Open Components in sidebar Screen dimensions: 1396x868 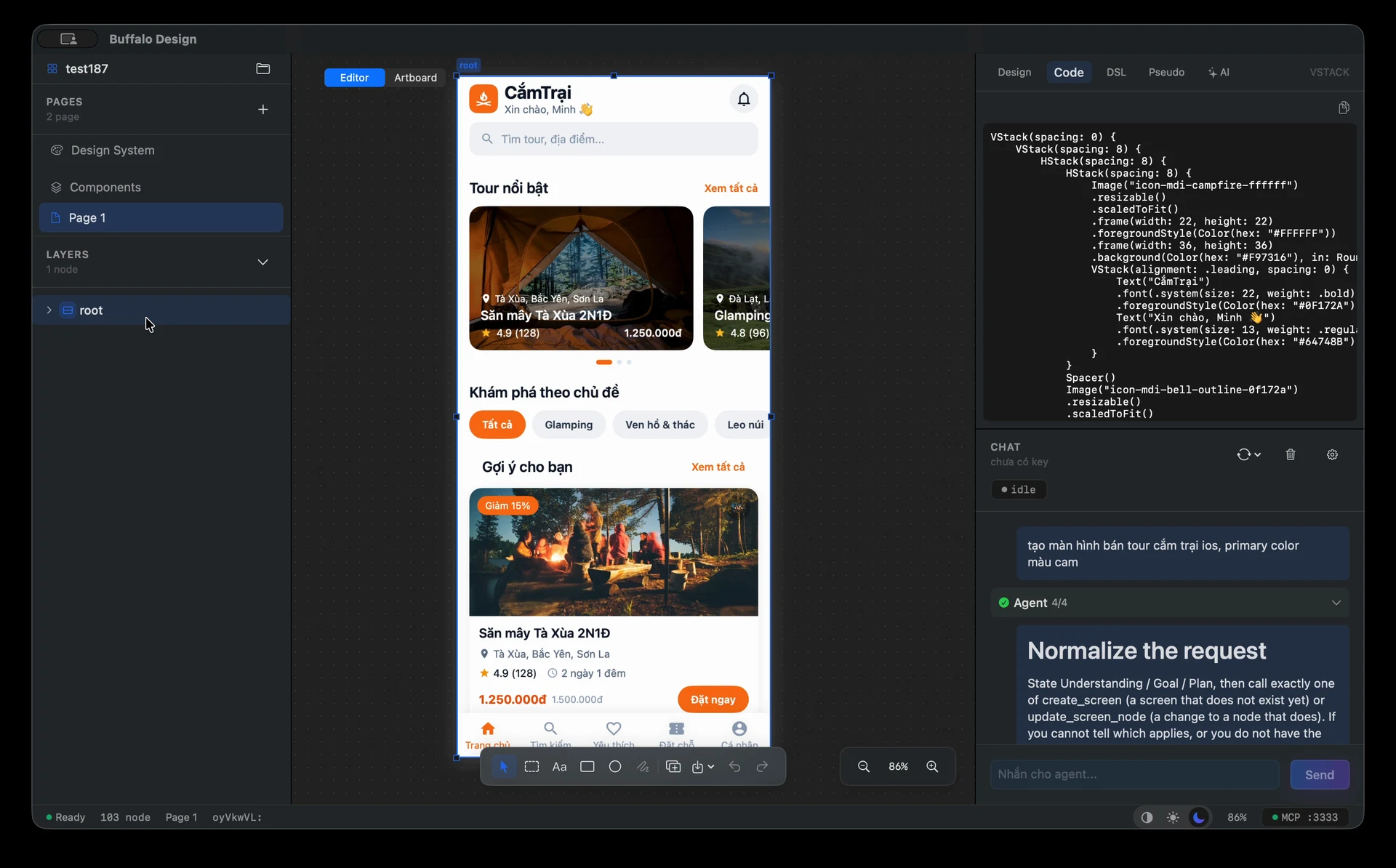(161, 187)
